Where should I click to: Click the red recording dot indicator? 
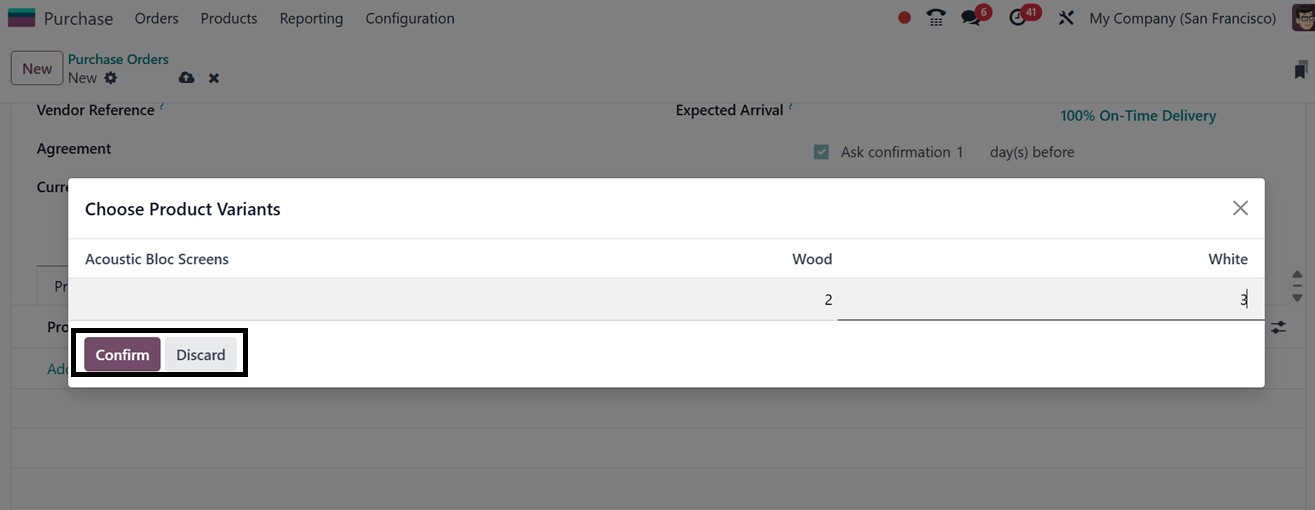click(x=904, y=18)
